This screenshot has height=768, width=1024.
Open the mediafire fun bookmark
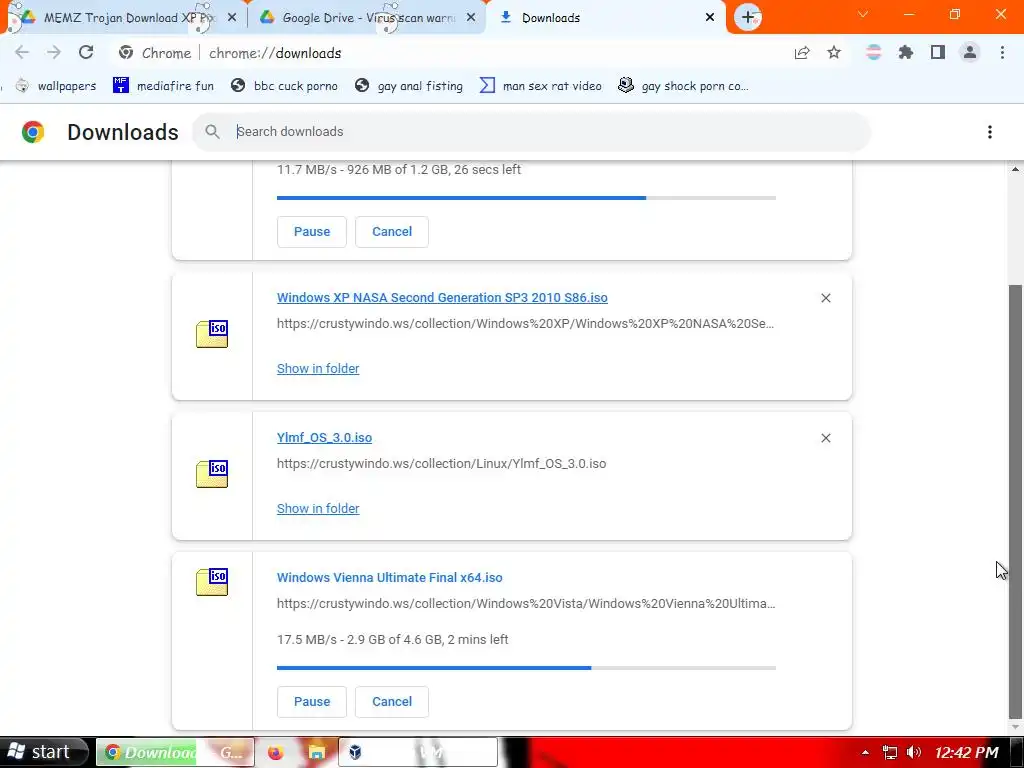pos(163,86)
